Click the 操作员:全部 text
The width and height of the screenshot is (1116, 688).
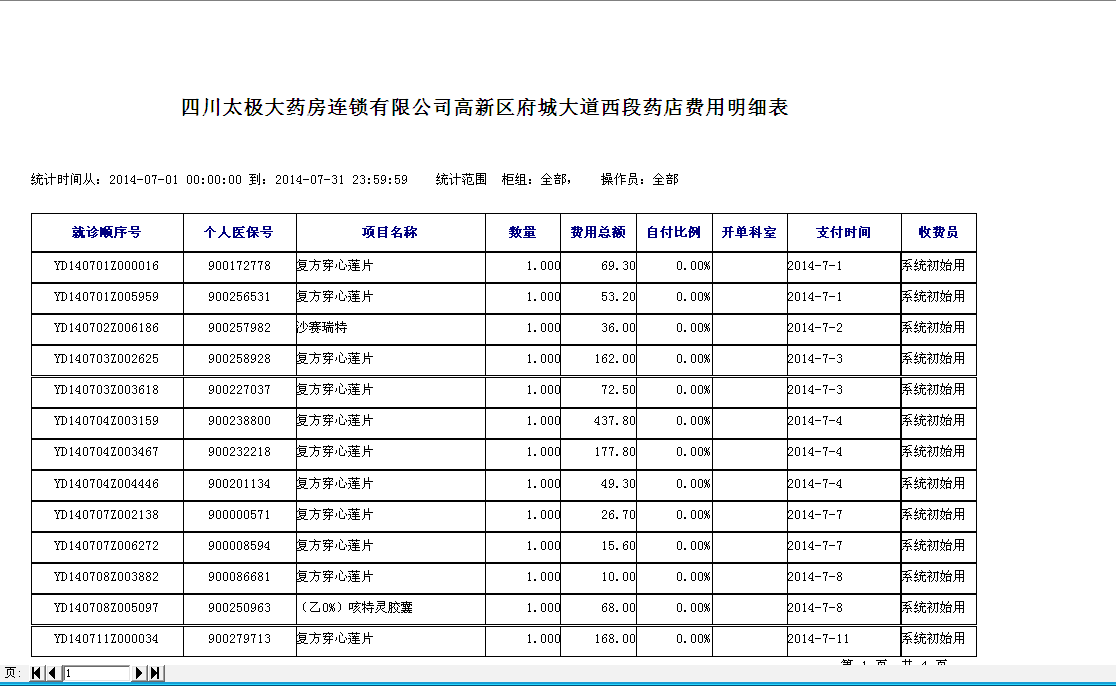(x=639, y=179)
